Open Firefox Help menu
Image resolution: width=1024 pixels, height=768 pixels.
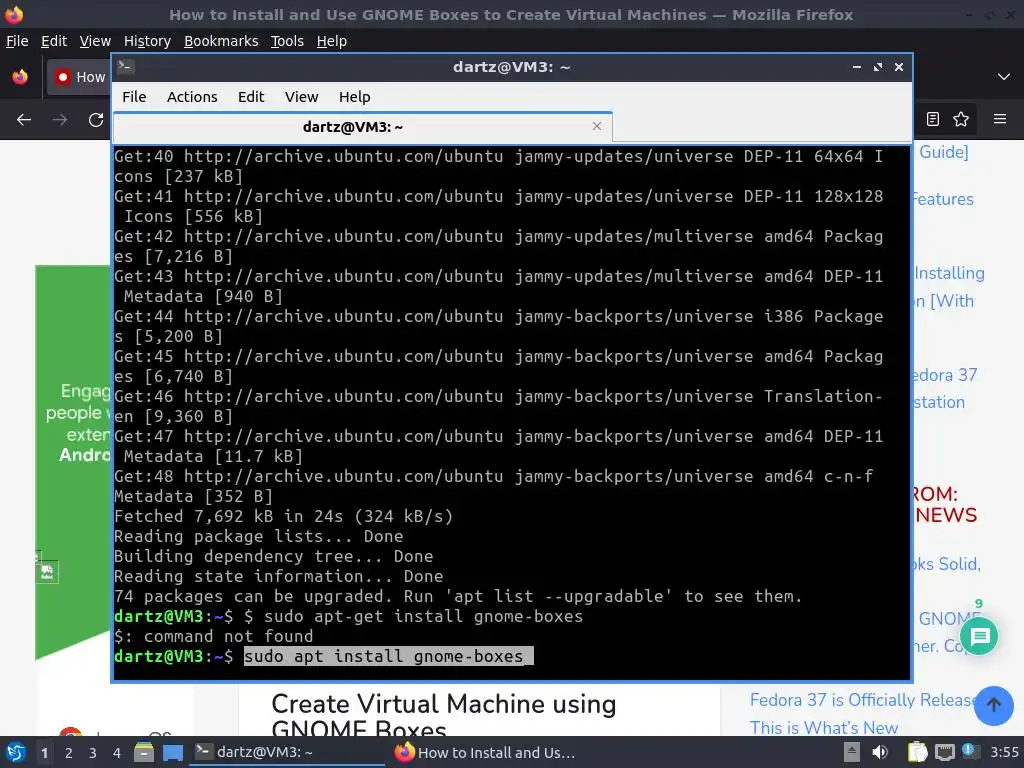tap(332, 41)
